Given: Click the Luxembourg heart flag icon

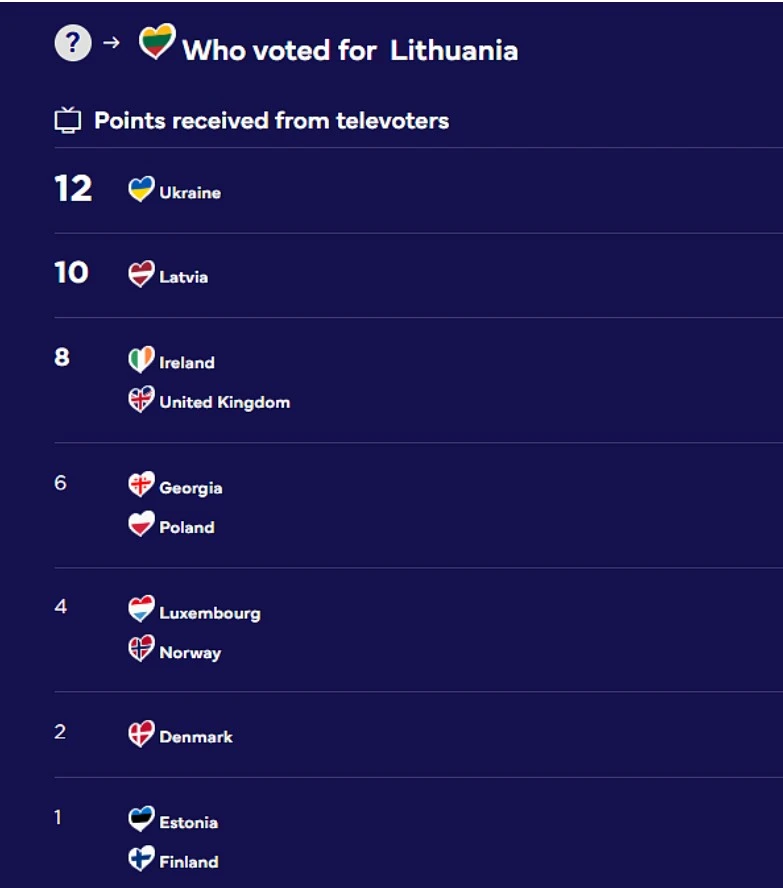Looking at the screenshot, I should 141,609.
